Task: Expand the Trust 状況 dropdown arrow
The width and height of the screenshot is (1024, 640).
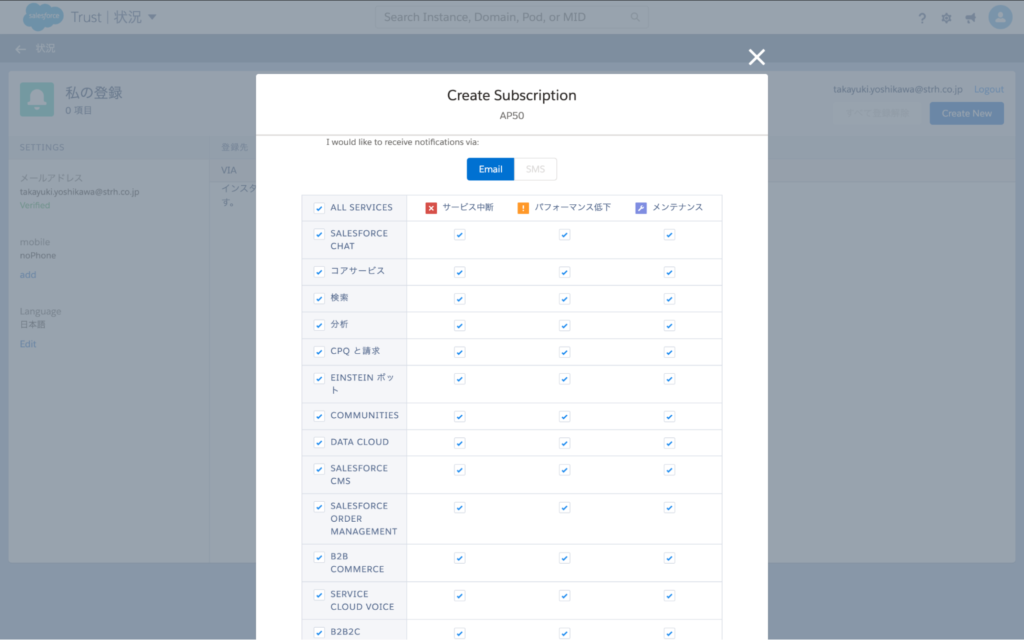Action: point(152,17)
